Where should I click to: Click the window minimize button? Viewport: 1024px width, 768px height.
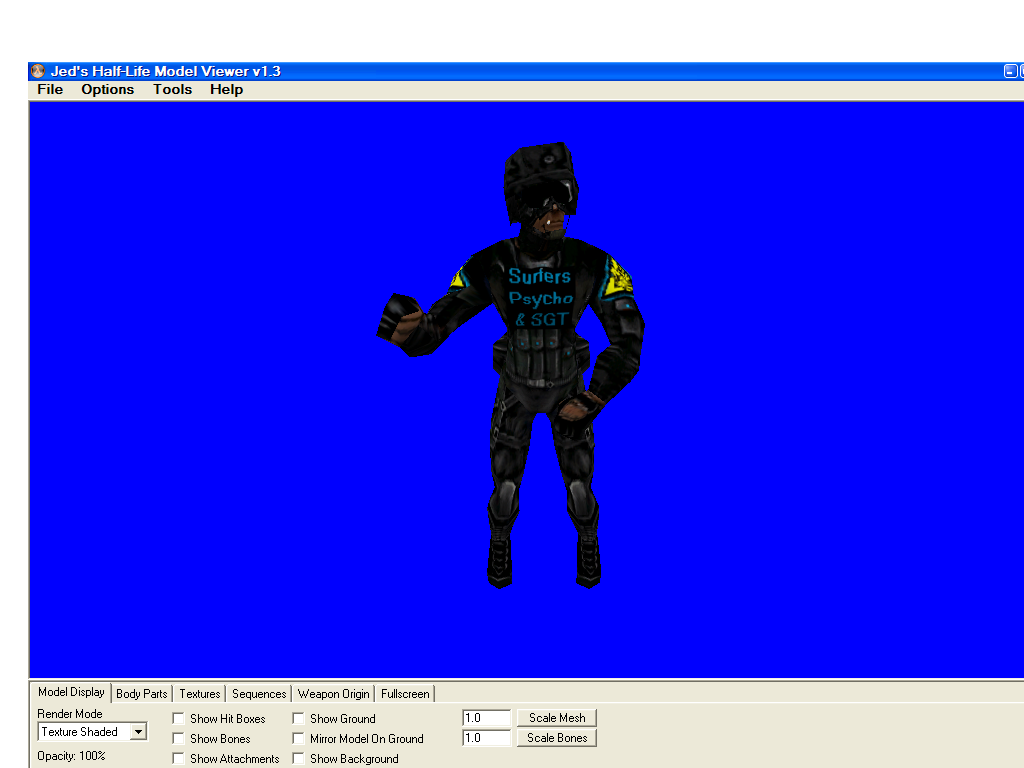click(1010, 71)
